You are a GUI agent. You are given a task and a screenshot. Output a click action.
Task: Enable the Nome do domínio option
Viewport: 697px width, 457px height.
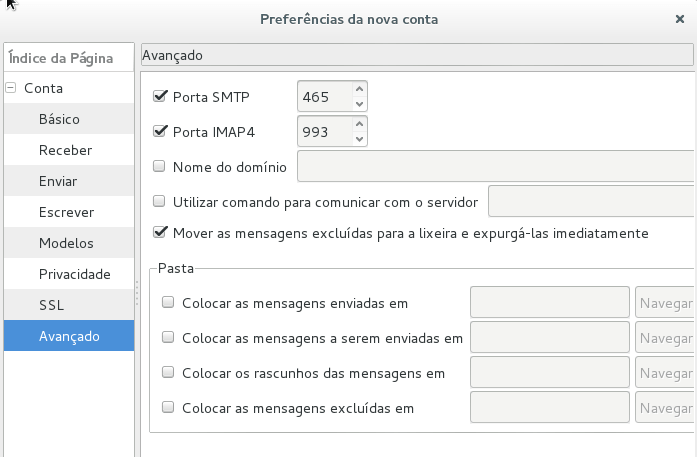(x=159, y=167)
